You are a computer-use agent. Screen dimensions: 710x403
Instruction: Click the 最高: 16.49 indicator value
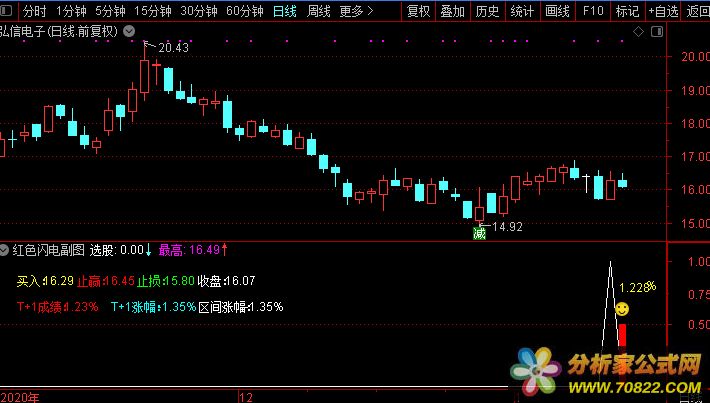tap(193, 250)
